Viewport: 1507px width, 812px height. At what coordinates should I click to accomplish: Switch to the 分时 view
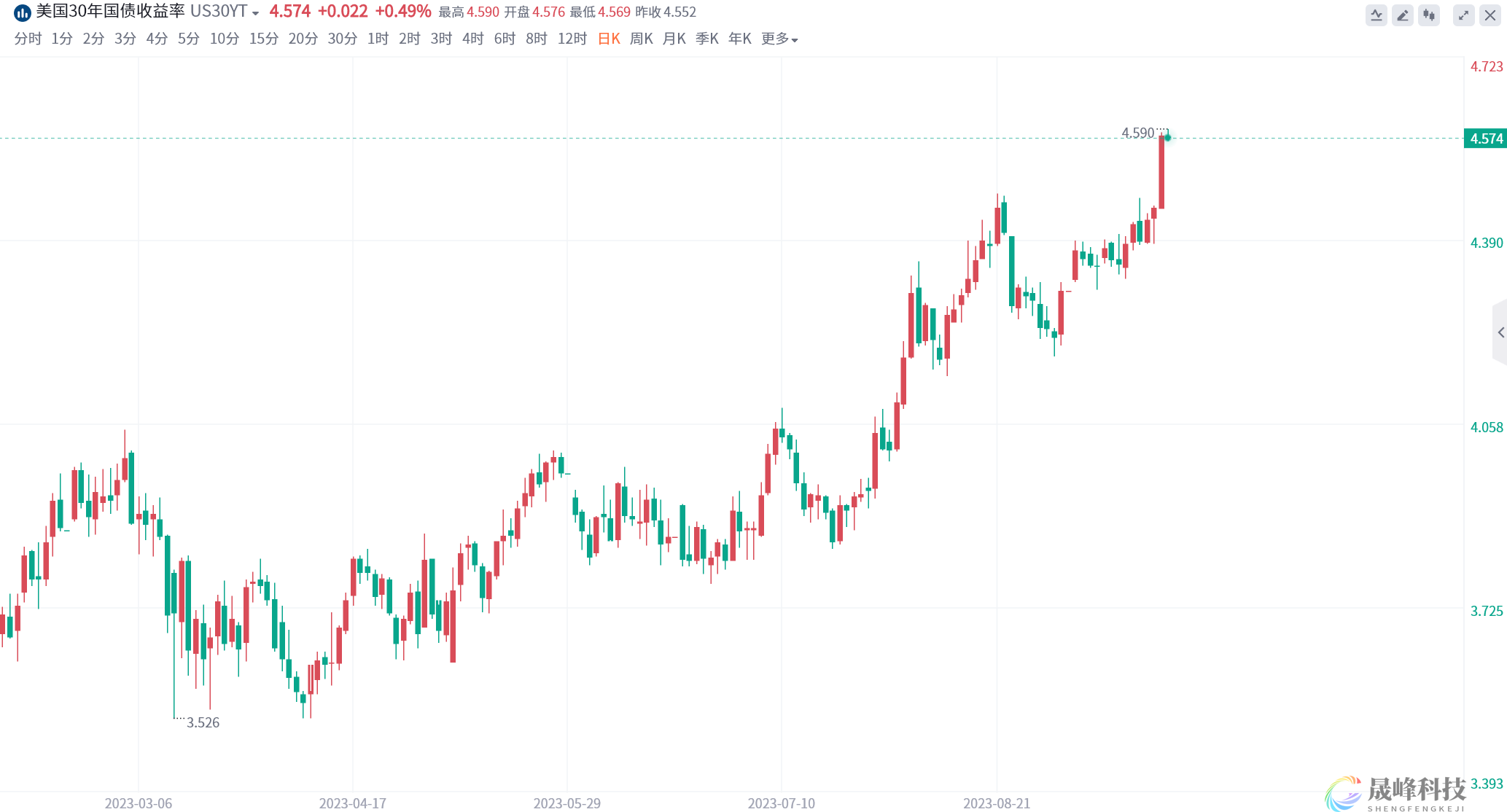28,39
